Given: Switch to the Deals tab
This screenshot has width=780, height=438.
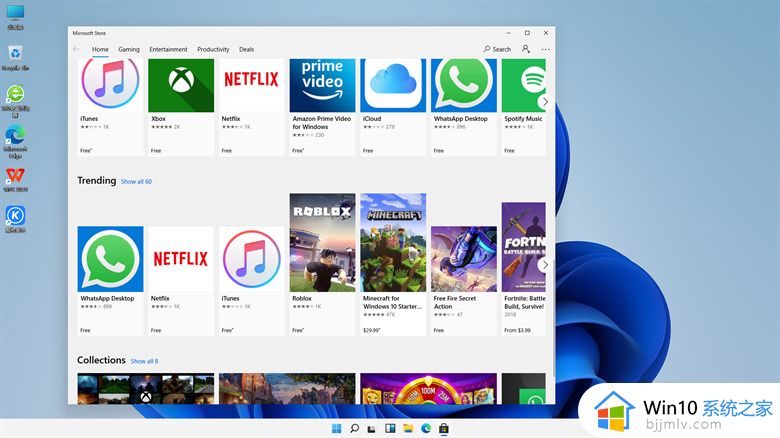Looking at the screenshot, I should pyautogui.click(x=246, y=49).
